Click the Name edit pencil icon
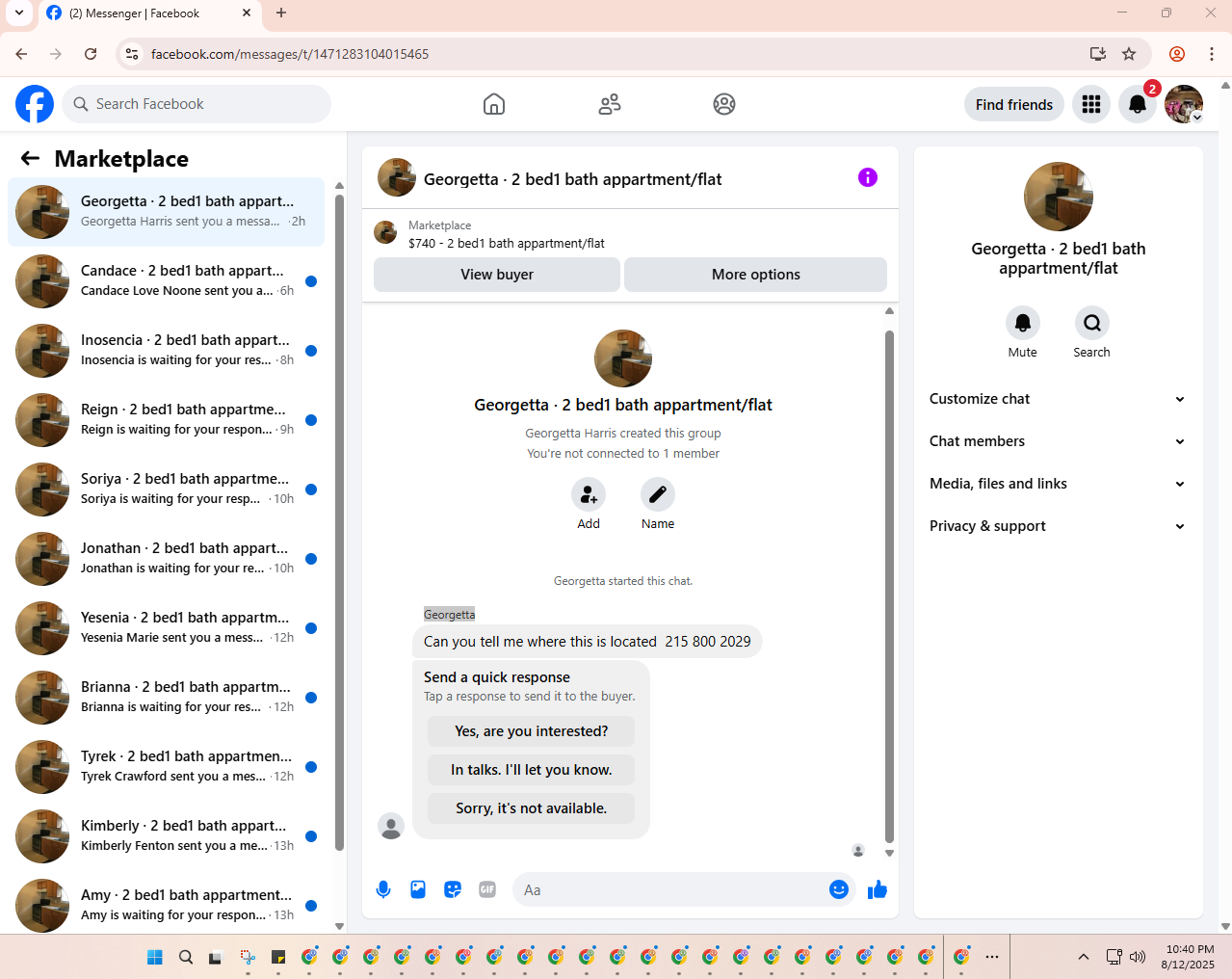This screenshot has width=1232, height=979. pyautogui.click(x=658, y=494)
